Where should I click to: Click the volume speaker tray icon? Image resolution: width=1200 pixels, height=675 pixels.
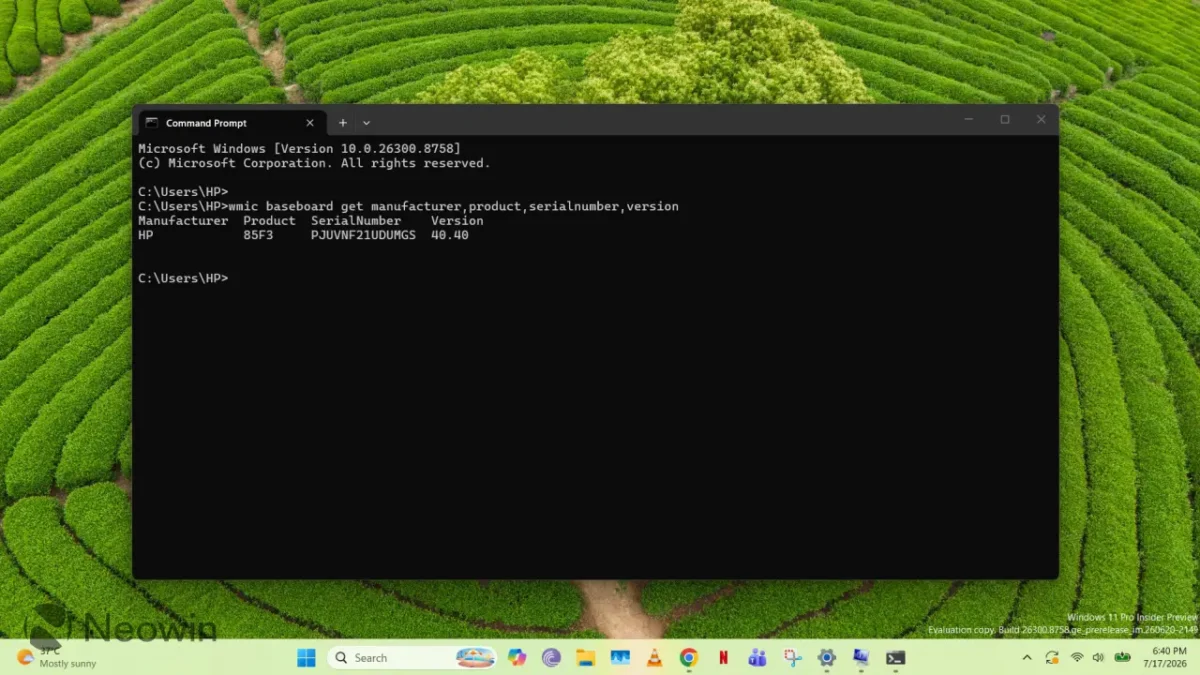(1098, 657)
